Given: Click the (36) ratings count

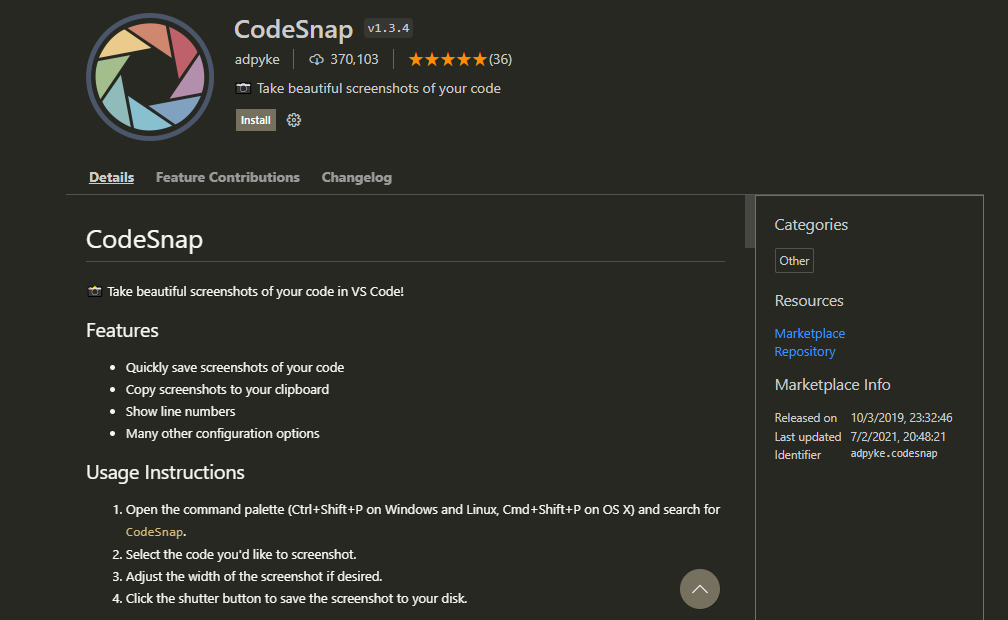Looking at the screenshot, I should coord(499,59).
